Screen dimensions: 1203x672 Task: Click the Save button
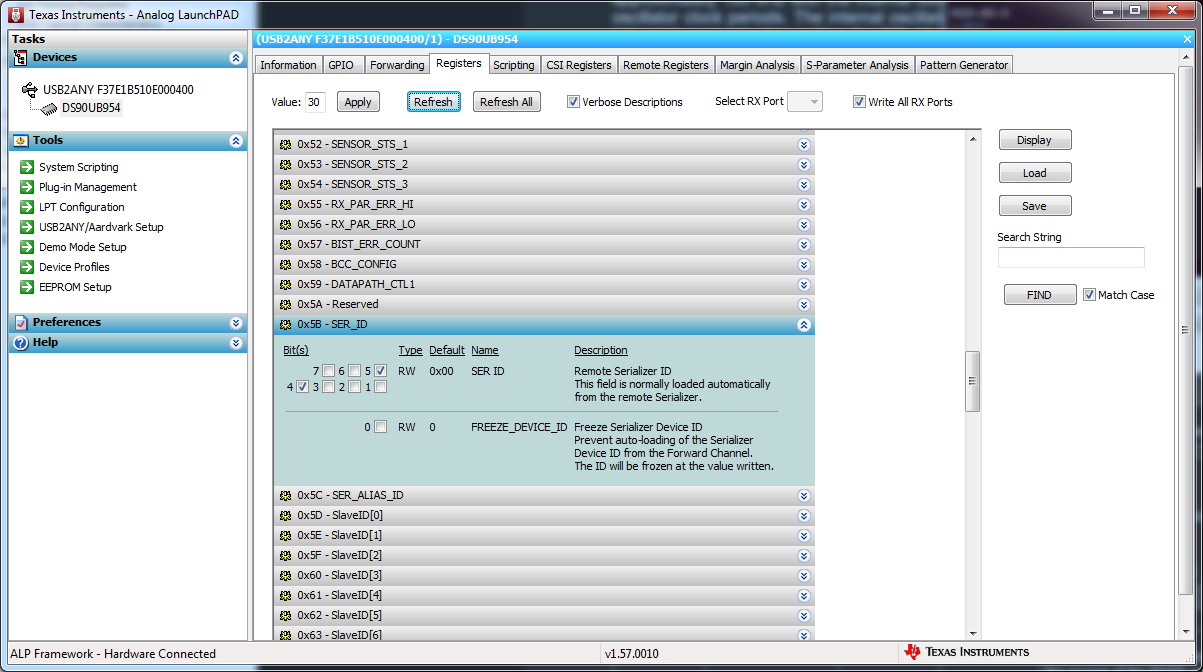point(1035,206)
